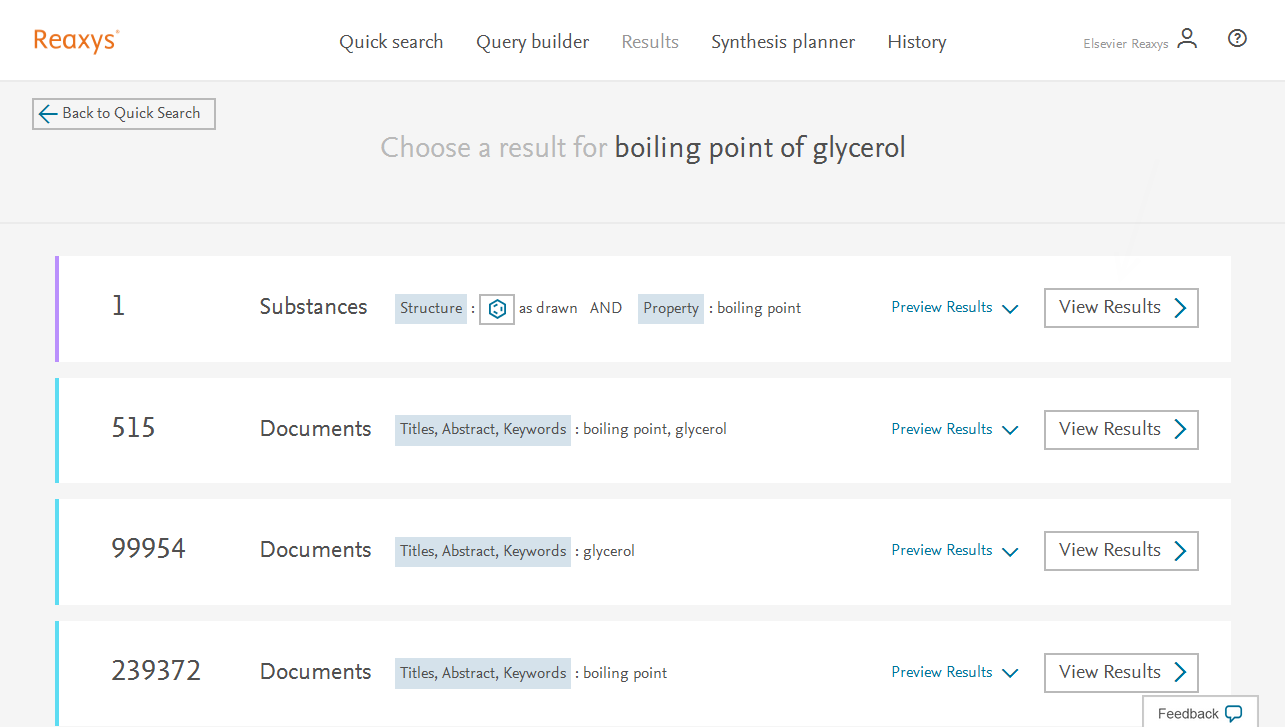Expand Preview Results for 99954 Documents

(x=954, y=551)
